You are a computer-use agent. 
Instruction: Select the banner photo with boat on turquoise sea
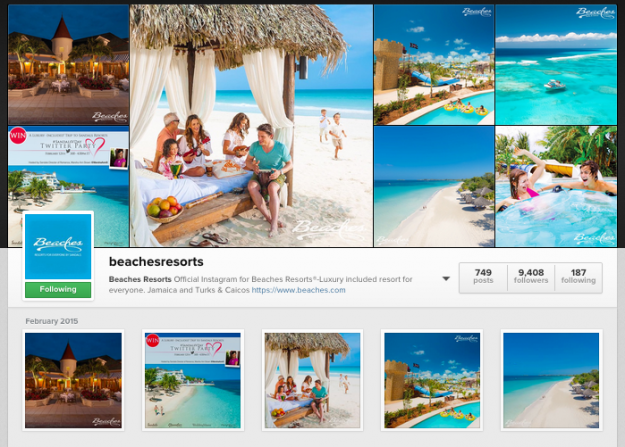556,65
